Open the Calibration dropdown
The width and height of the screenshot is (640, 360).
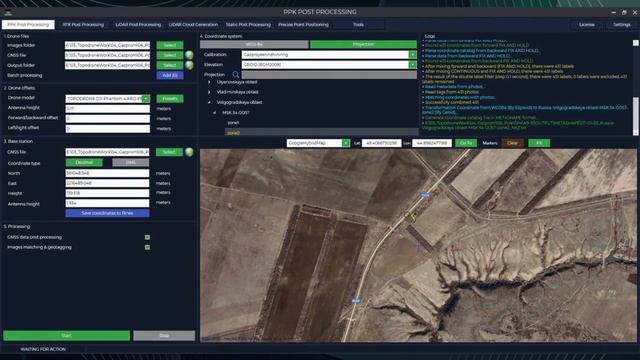pyautogui.click(x=413, y=55)
